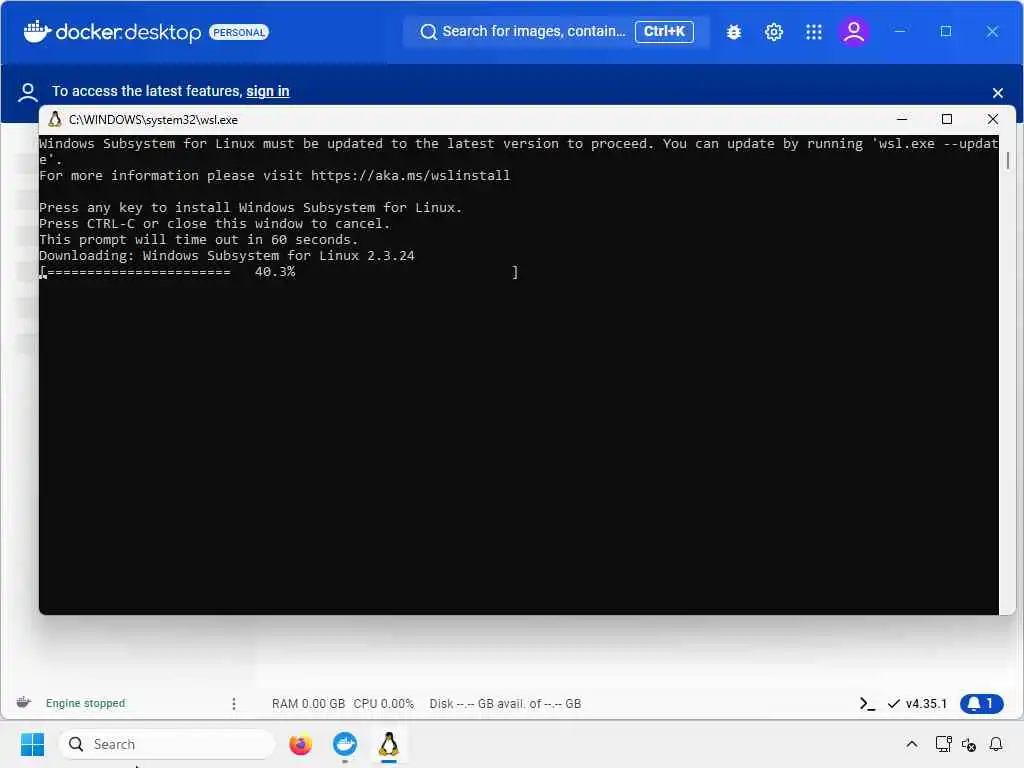This screenshot has height=768, width=1024.
Task: Follow the sign in link
Action: (x=268, y=91)
